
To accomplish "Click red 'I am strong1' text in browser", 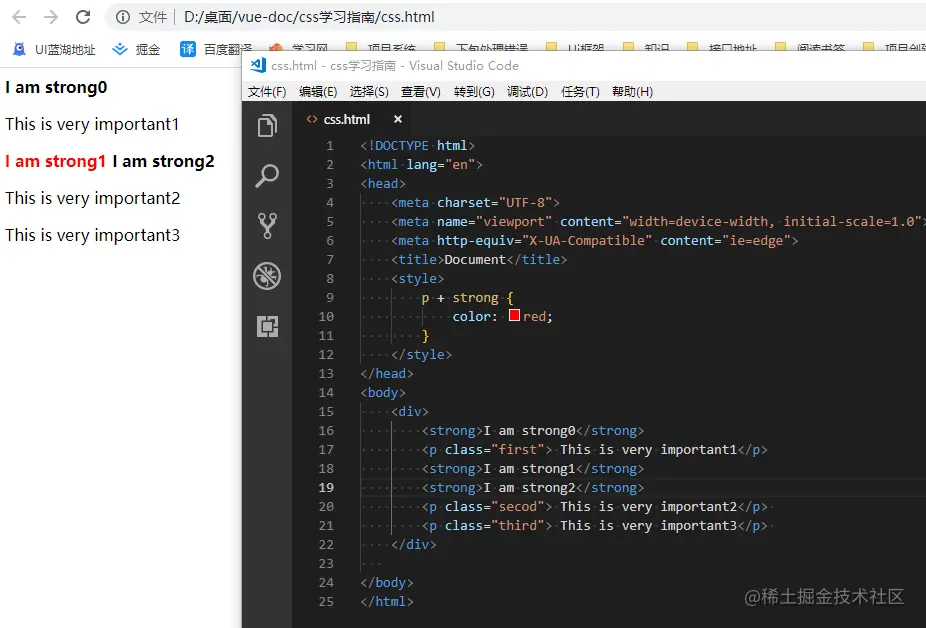I will pyautogui.click(x=56, y=161).
